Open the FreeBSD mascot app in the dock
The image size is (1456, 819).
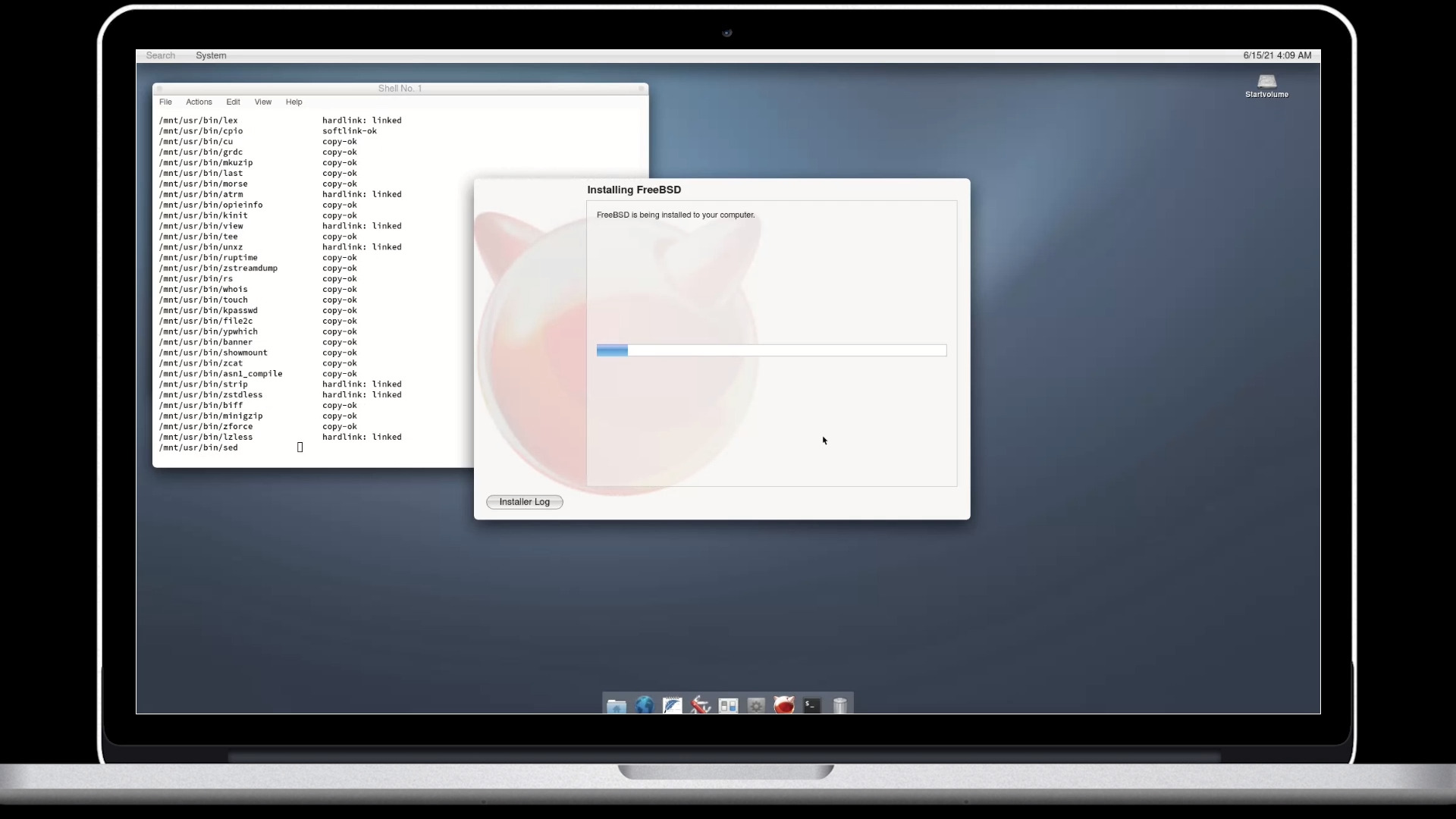783,704
